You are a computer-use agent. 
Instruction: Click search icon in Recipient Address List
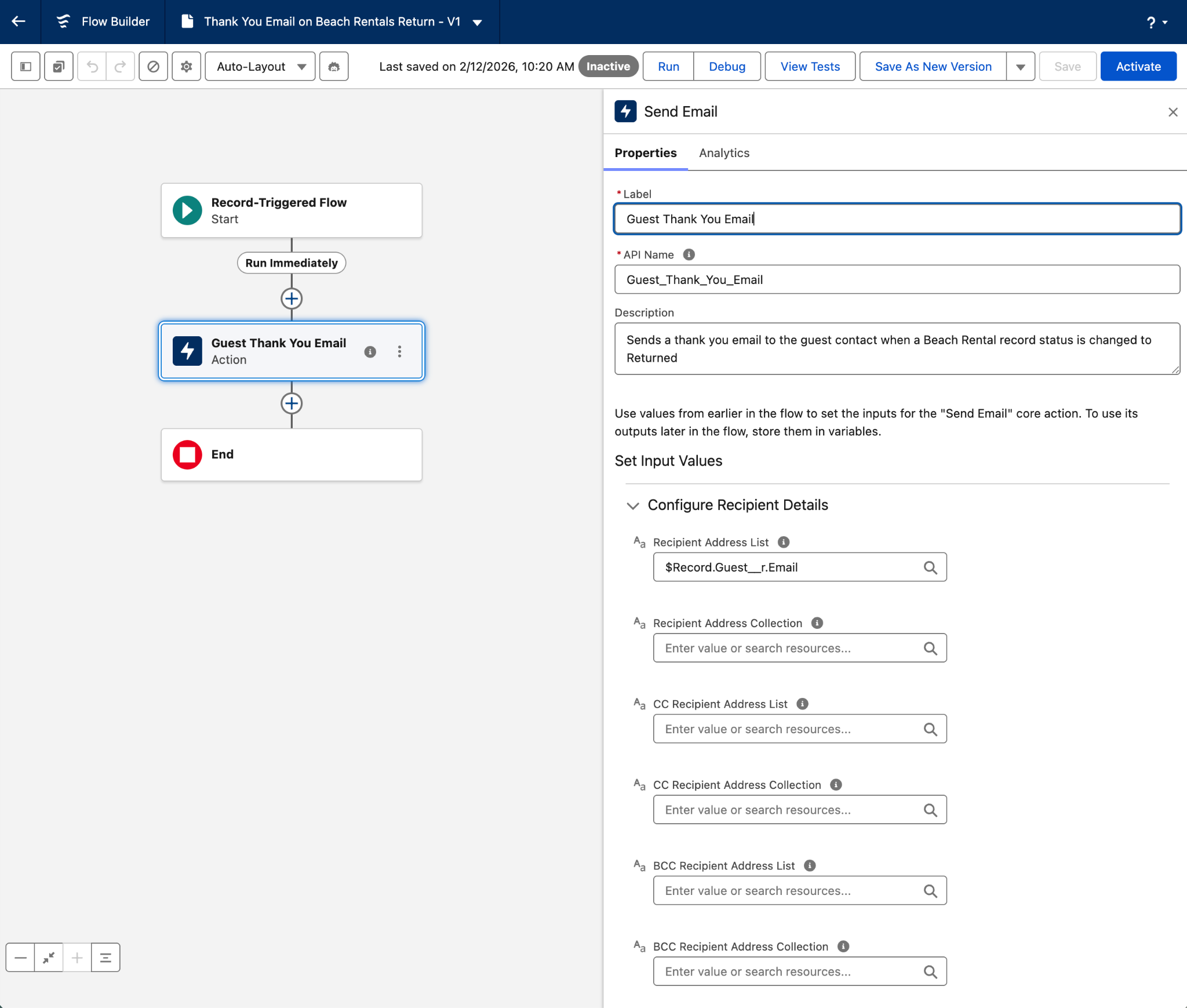click(930, 567)
